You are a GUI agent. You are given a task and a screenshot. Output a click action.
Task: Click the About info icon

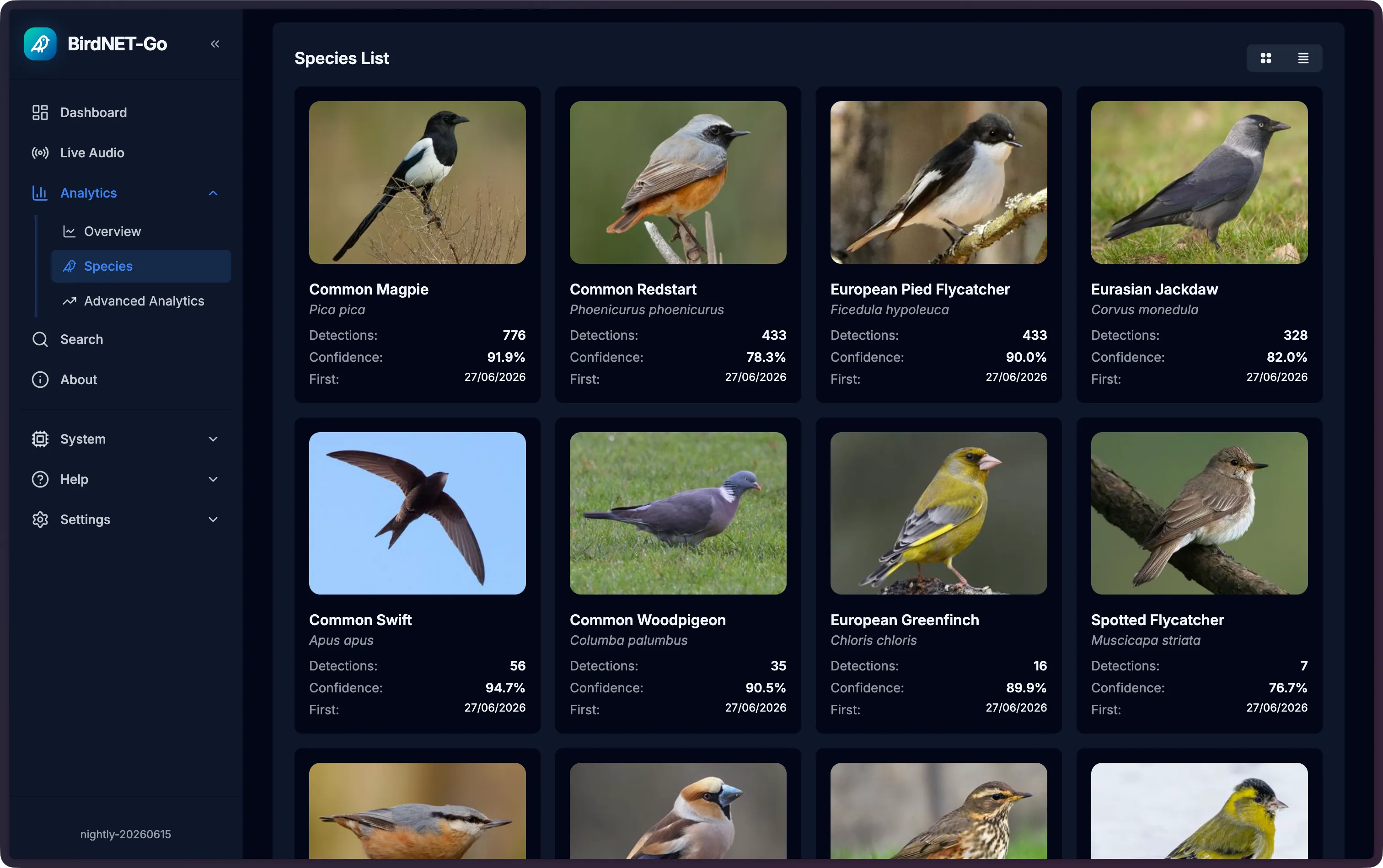40,380
